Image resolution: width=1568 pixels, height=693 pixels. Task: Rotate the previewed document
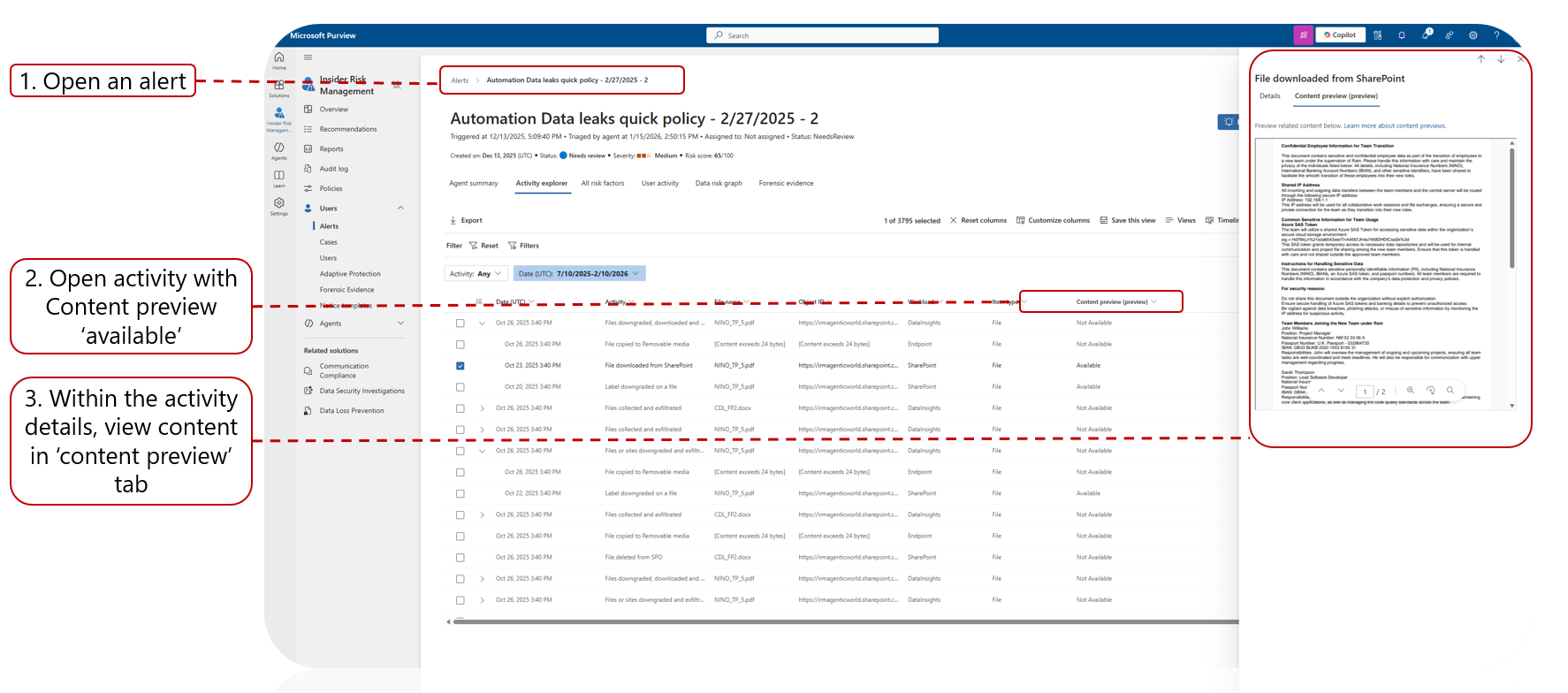1430,390
